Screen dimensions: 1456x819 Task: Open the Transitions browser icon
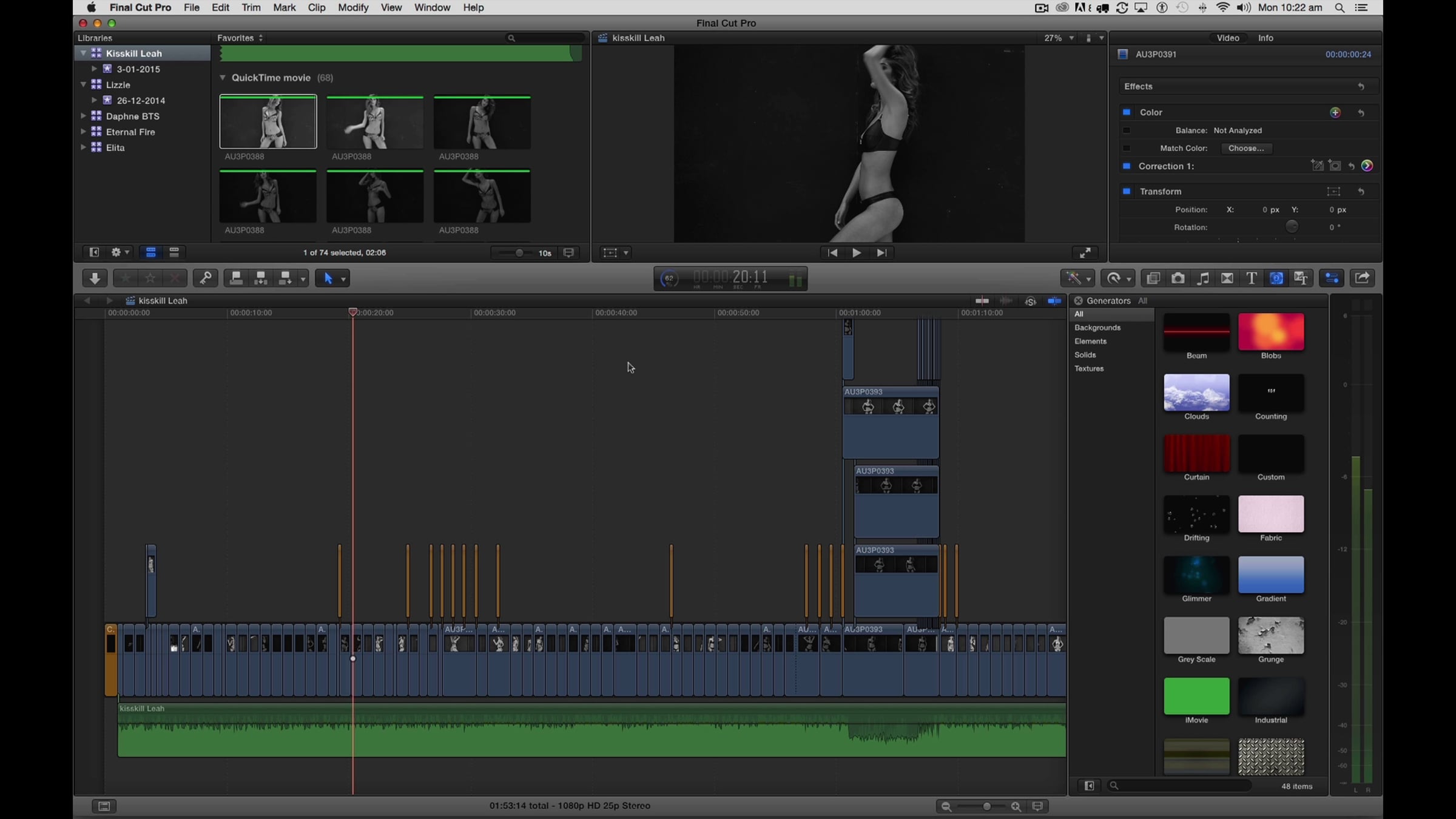(x=1227, y=278)
